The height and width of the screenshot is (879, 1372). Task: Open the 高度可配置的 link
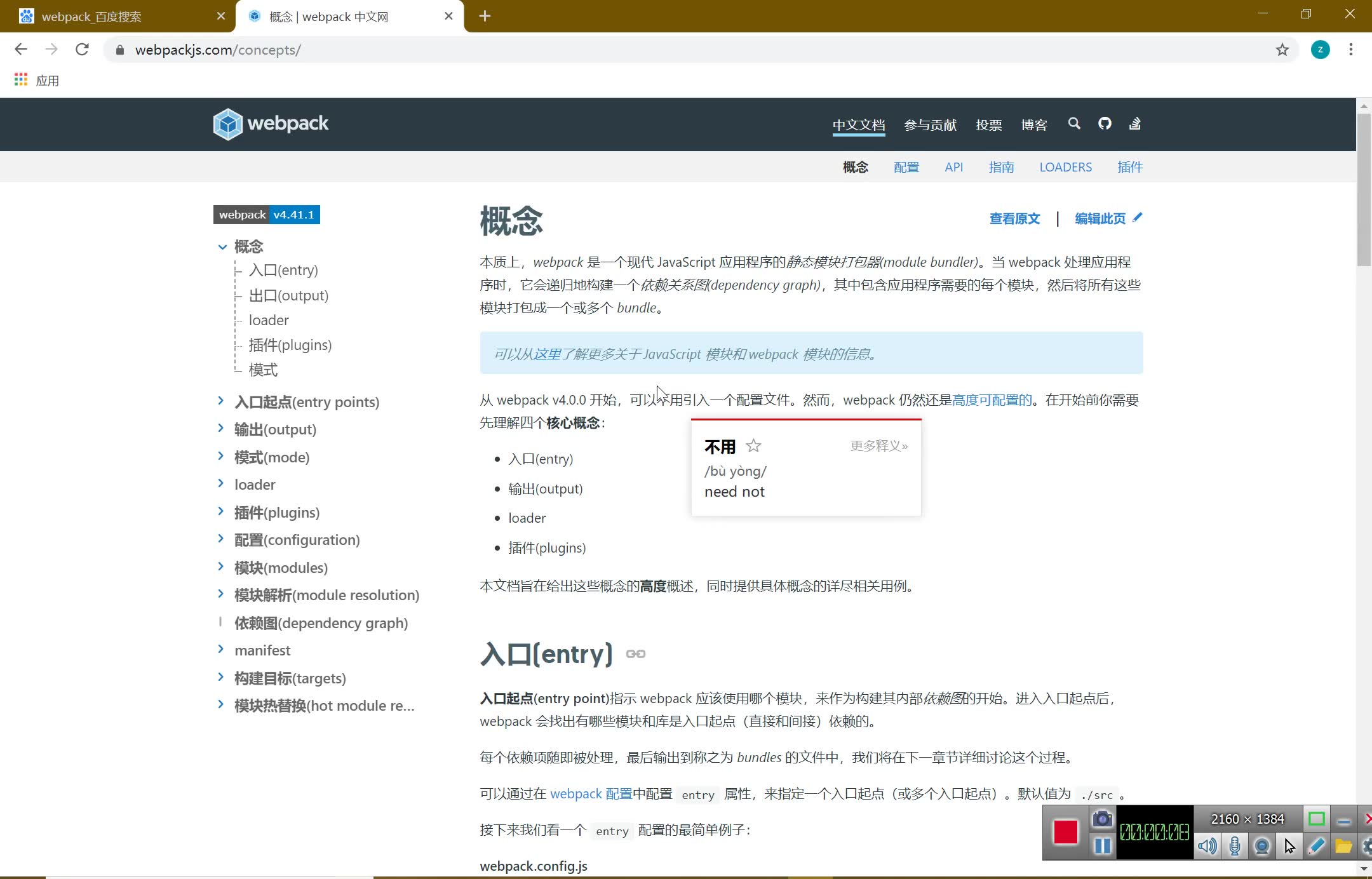pos(992,400)
